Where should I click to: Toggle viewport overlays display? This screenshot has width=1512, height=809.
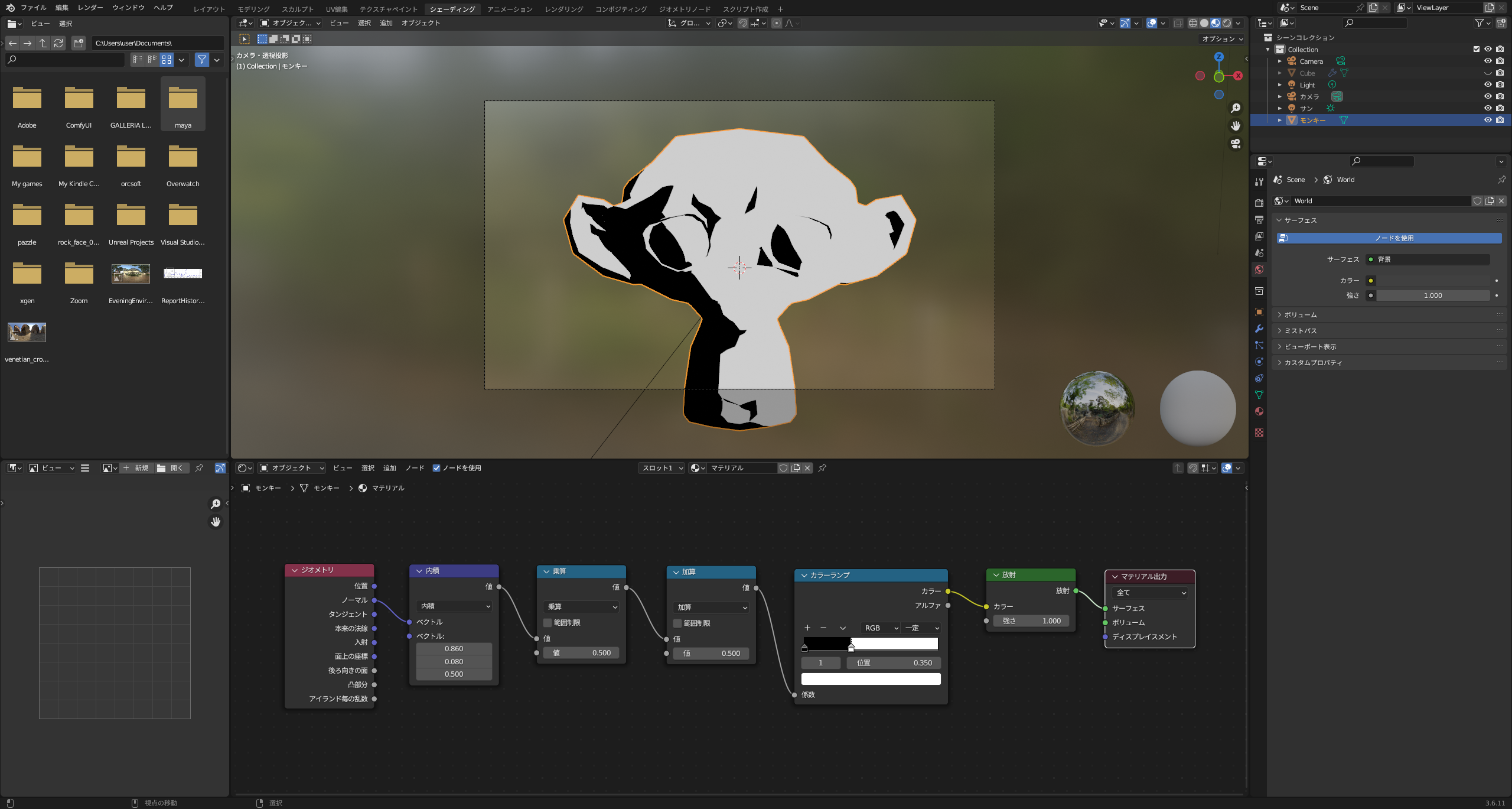click(x=1152, y=23)
